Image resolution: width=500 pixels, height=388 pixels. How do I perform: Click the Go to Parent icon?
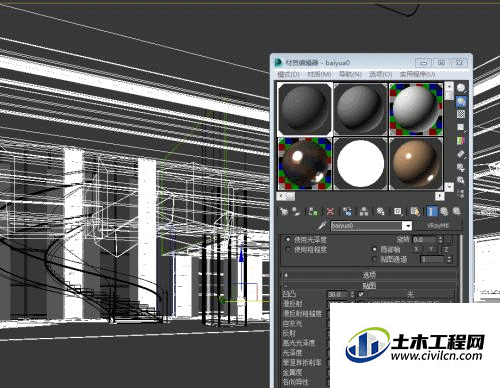pyautogui.click(x=444, y=211)
